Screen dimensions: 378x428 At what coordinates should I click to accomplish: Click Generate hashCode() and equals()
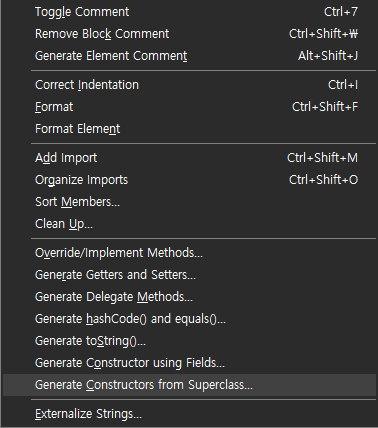click(x=189, y=319)
